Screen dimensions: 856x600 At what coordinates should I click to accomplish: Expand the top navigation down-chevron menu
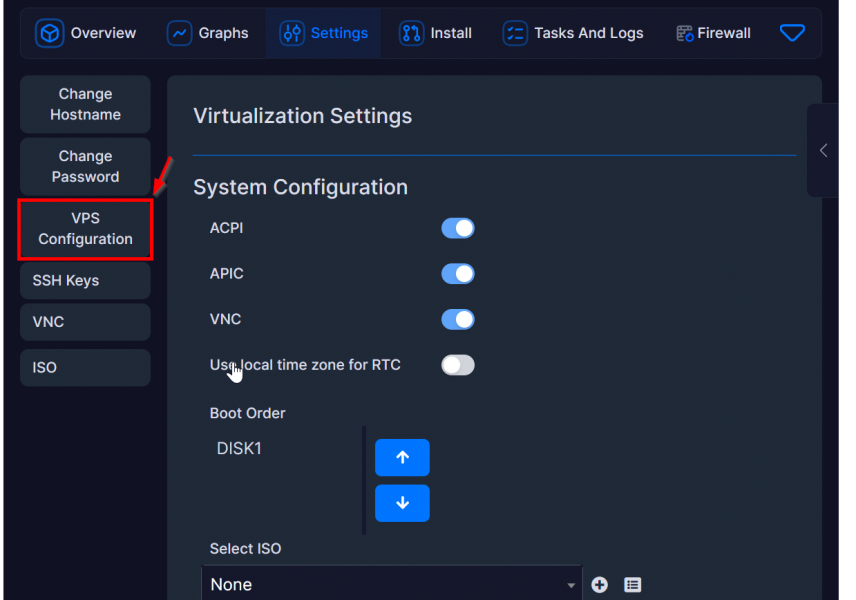(792, 33)
